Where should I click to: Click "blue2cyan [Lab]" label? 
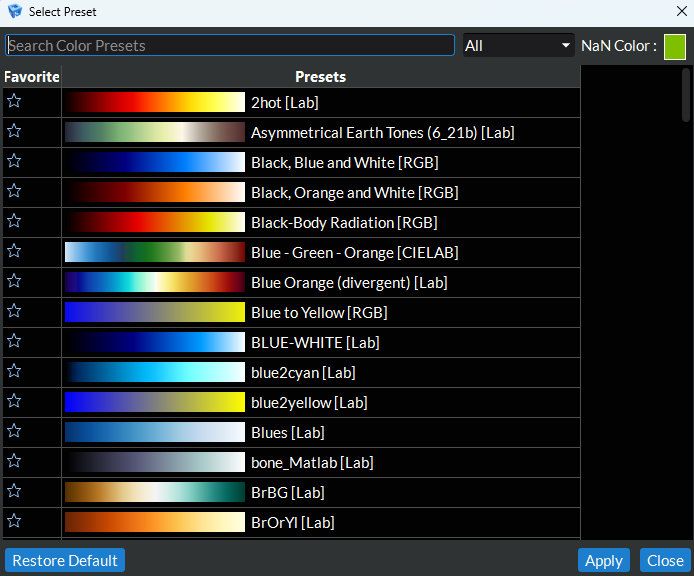[303, 373]
